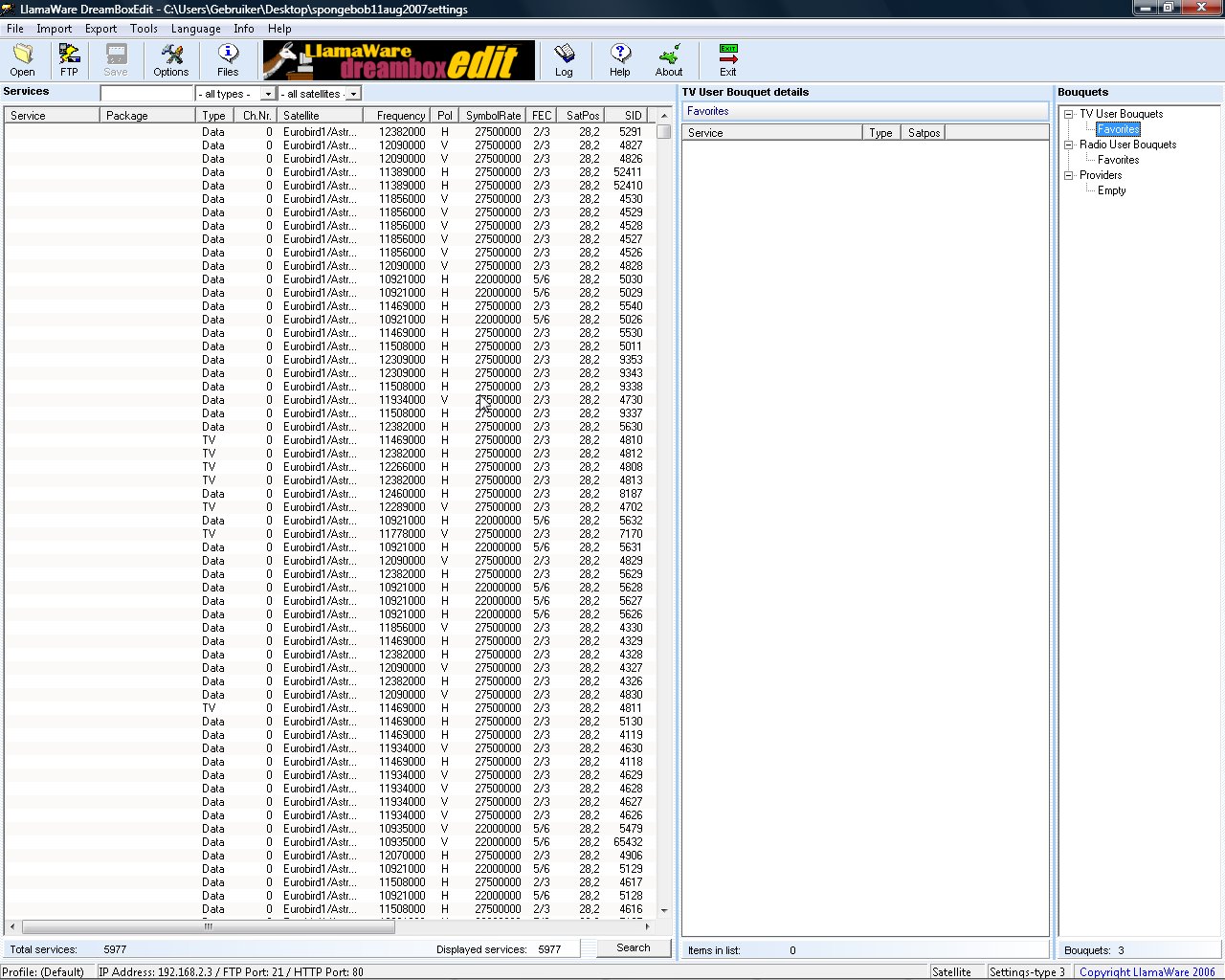Screen dimensions: 1225x980
Task: Click the LlamaWare dreamboxedit banner
Action: tap(399, 60)
